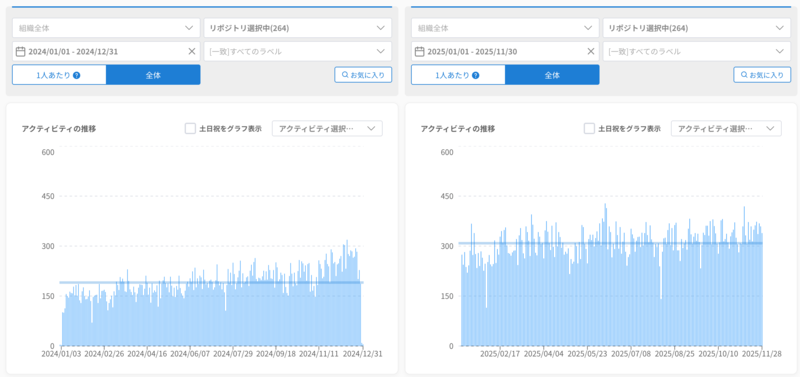Edit the 2025/01/01 - 2025/11/30 date field
Image resolution: width=800 pixels, height=377 pixels.
pos(505,52)
